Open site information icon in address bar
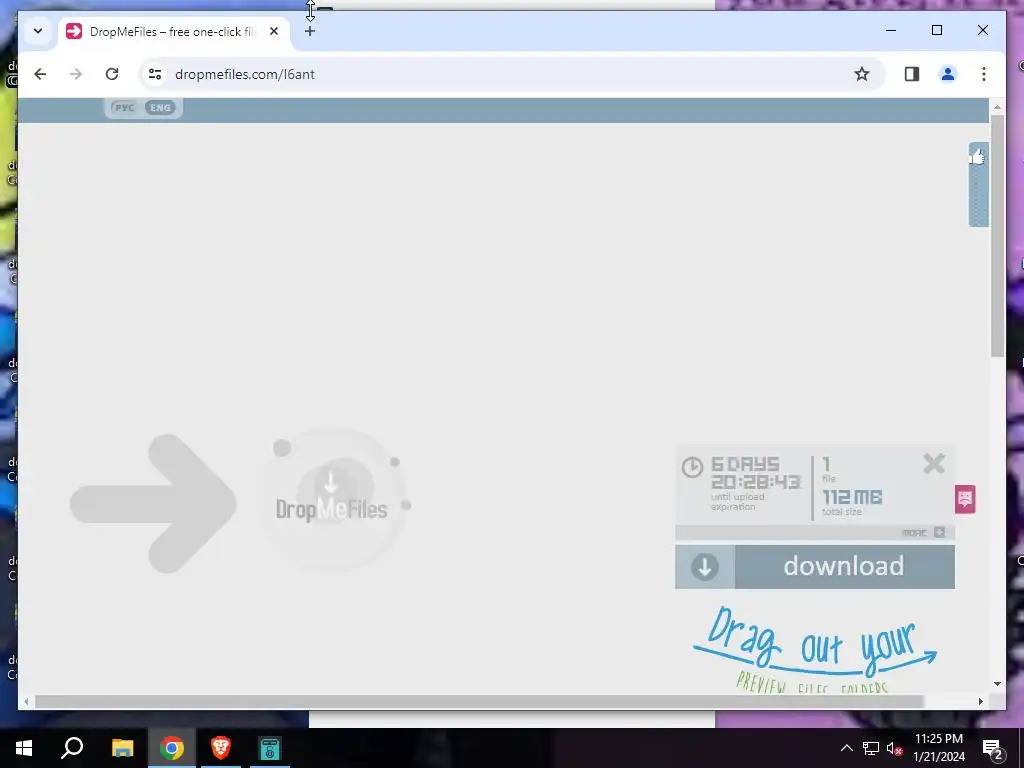Screen dimensions: 1024x768 tap(155, 74)
